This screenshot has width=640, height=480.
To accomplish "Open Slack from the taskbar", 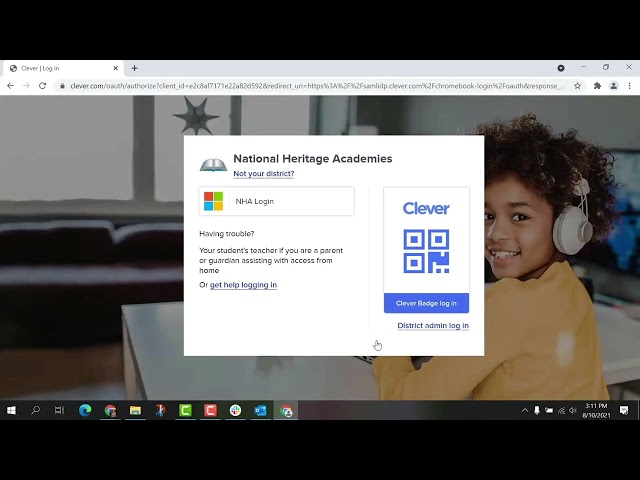I will click(236, 410).
